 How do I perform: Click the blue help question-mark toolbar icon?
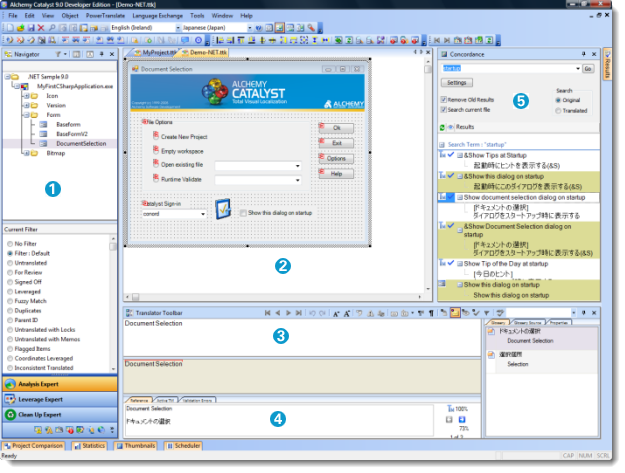pyautogui.click(x=259, y=28)
